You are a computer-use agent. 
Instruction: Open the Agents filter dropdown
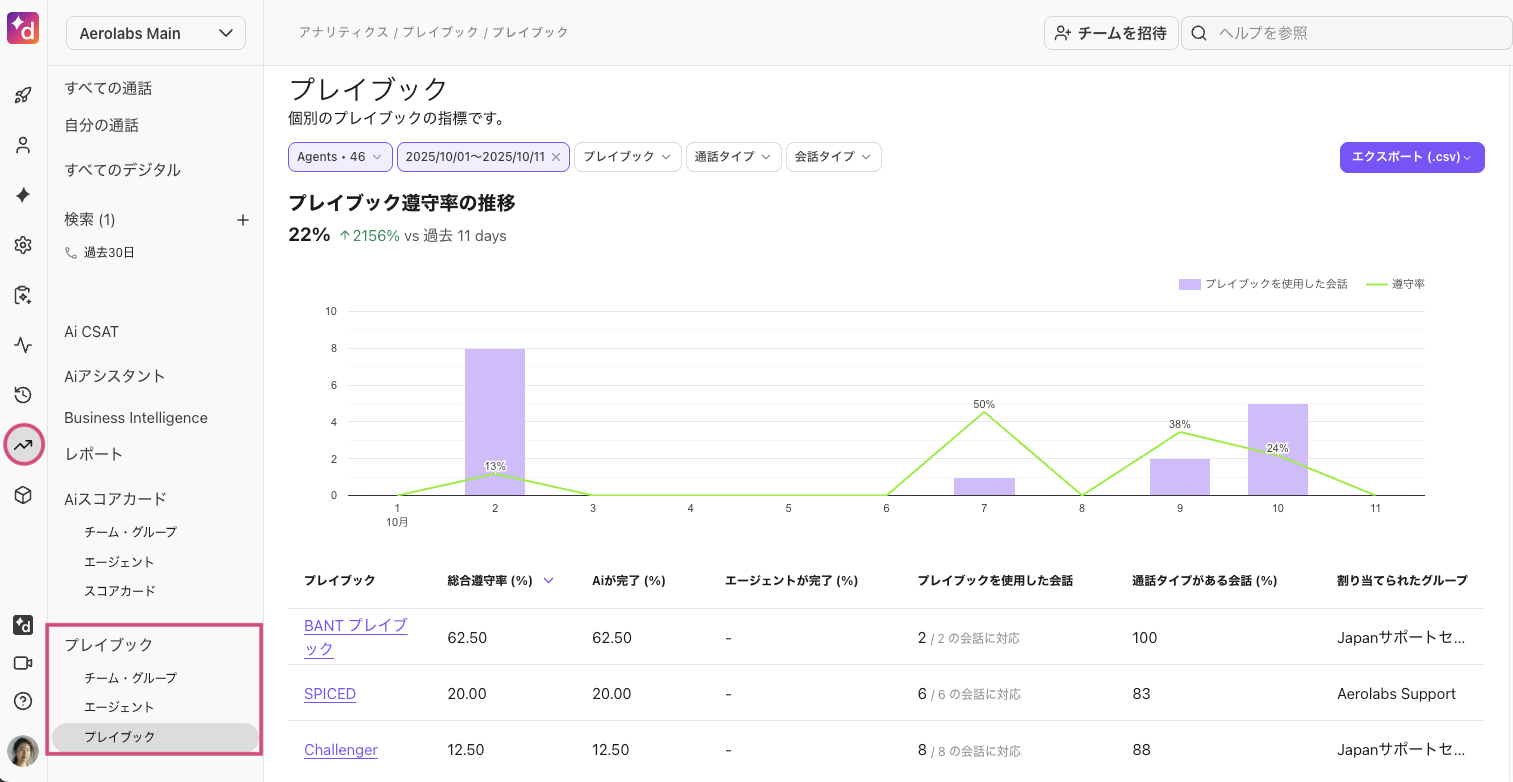339,157
